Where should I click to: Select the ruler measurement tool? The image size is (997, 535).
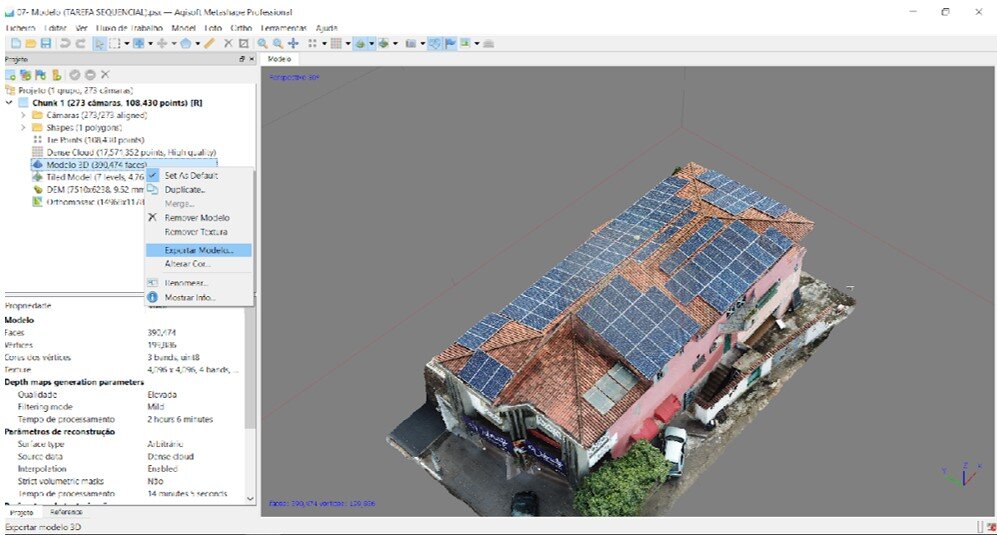tap(210, 44)
